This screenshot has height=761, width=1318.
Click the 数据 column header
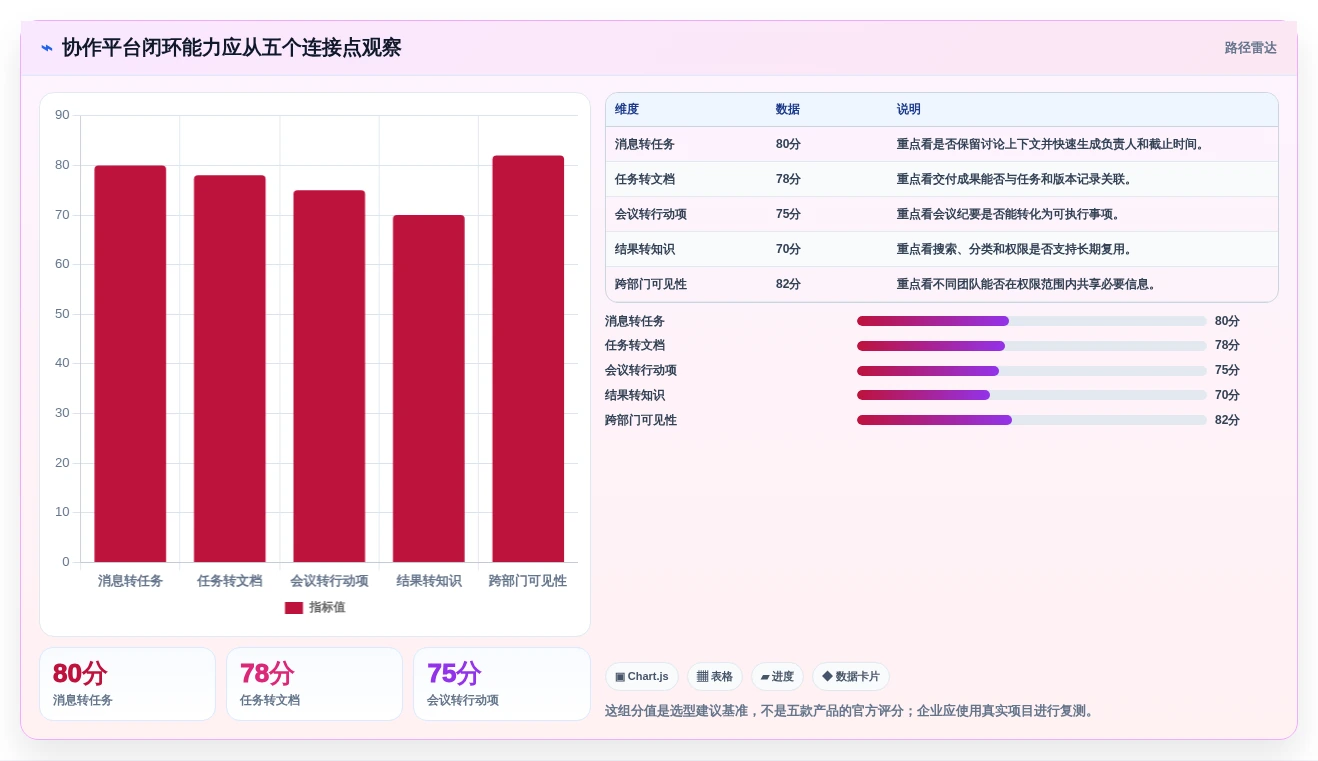click(x=788, y=110)
